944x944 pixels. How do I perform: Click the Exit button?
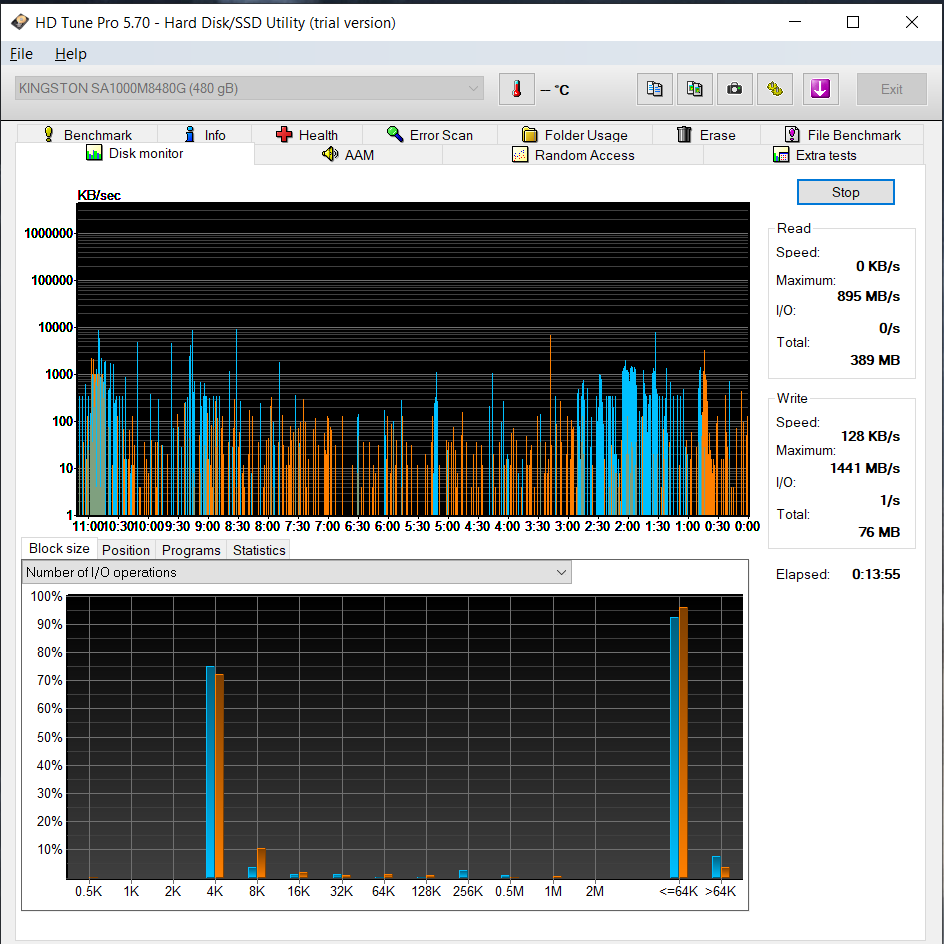pos(891,89)
